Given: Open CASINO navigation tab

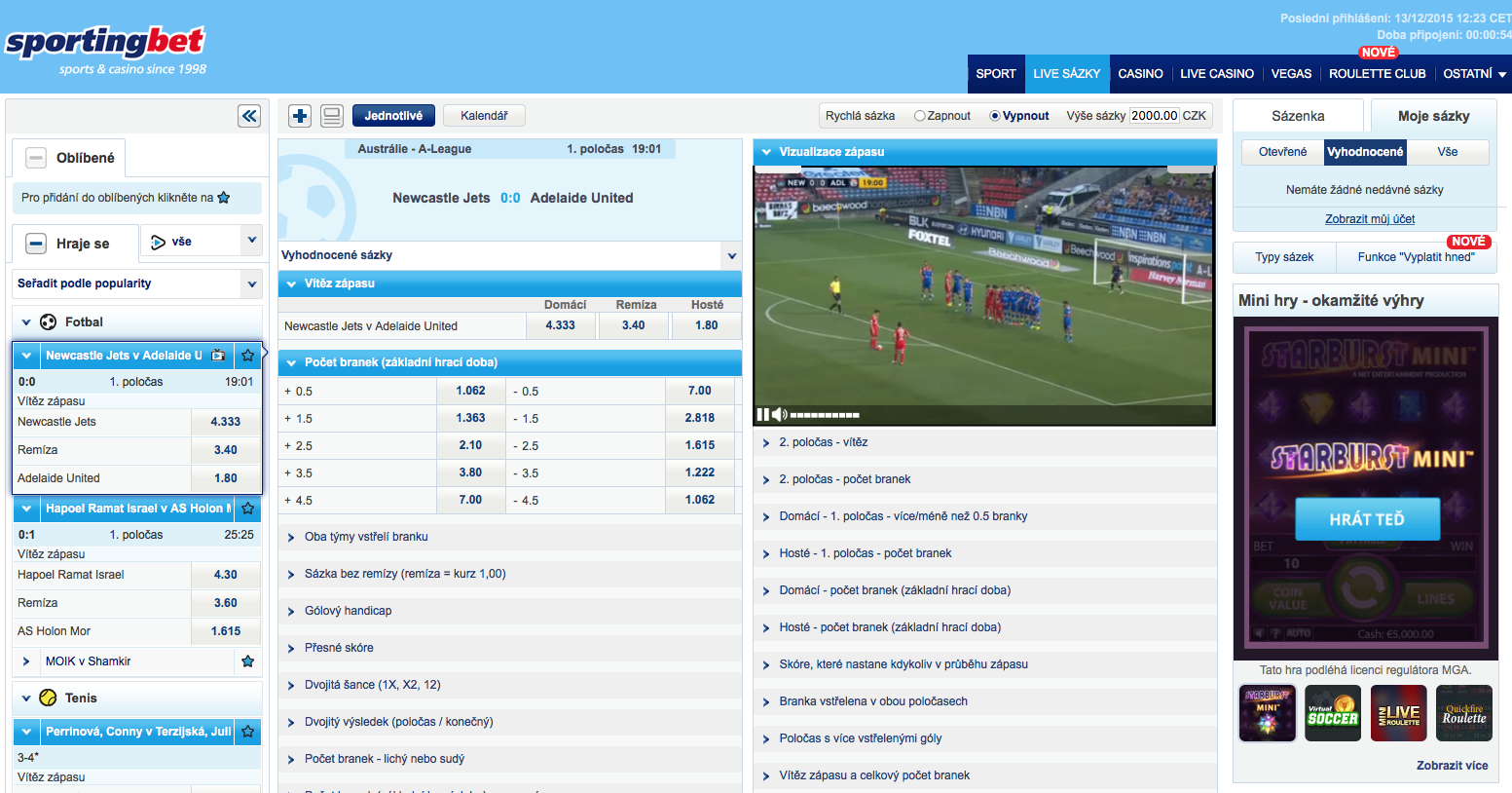Looking at the screenshot, I should (1140, 74).
